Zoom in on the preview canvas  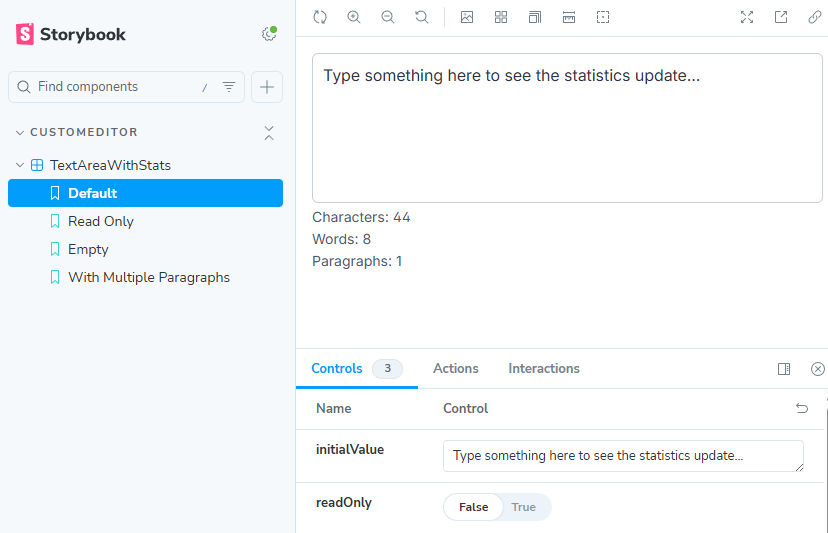[354, 17]
